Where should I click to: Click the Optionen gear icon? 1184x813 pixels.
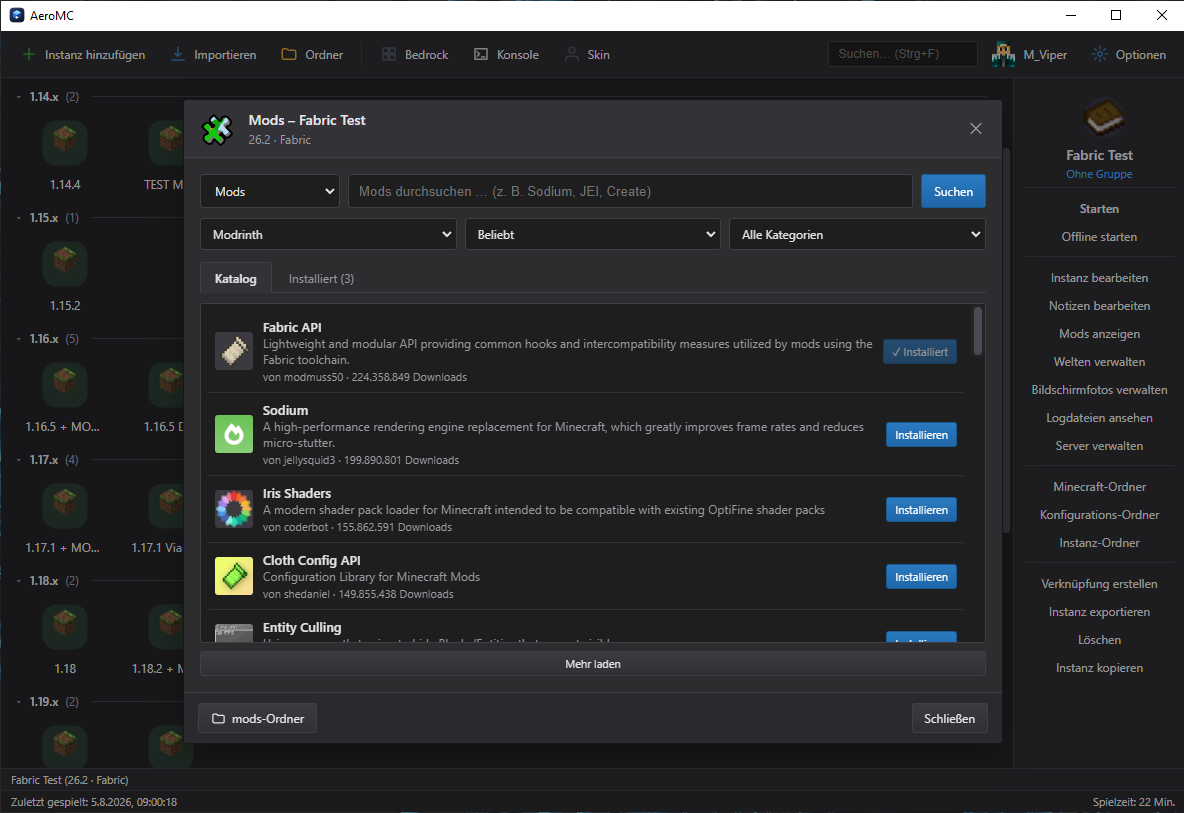1100,54
